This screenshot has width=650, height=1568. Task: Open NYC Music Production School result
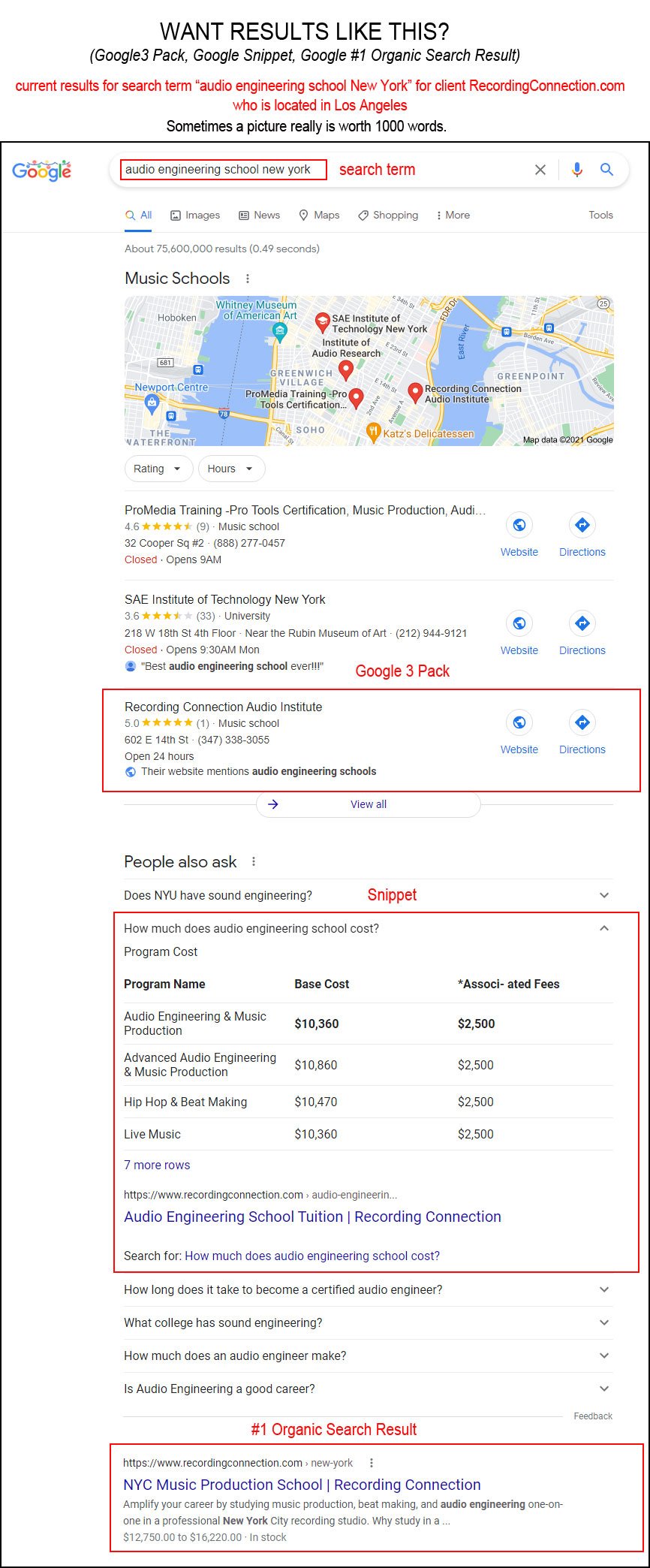coord(302,1485)
